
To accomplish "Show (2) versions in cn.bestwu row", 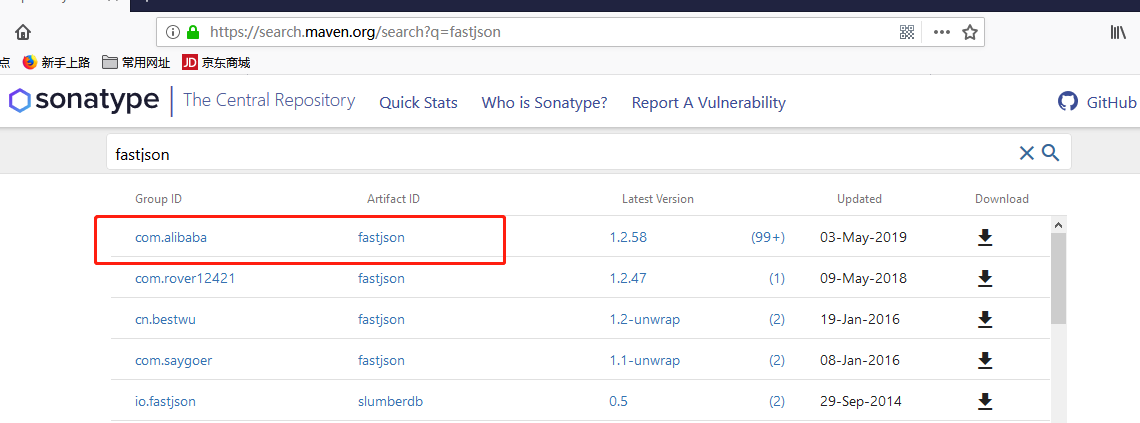I will click(776, 319).
